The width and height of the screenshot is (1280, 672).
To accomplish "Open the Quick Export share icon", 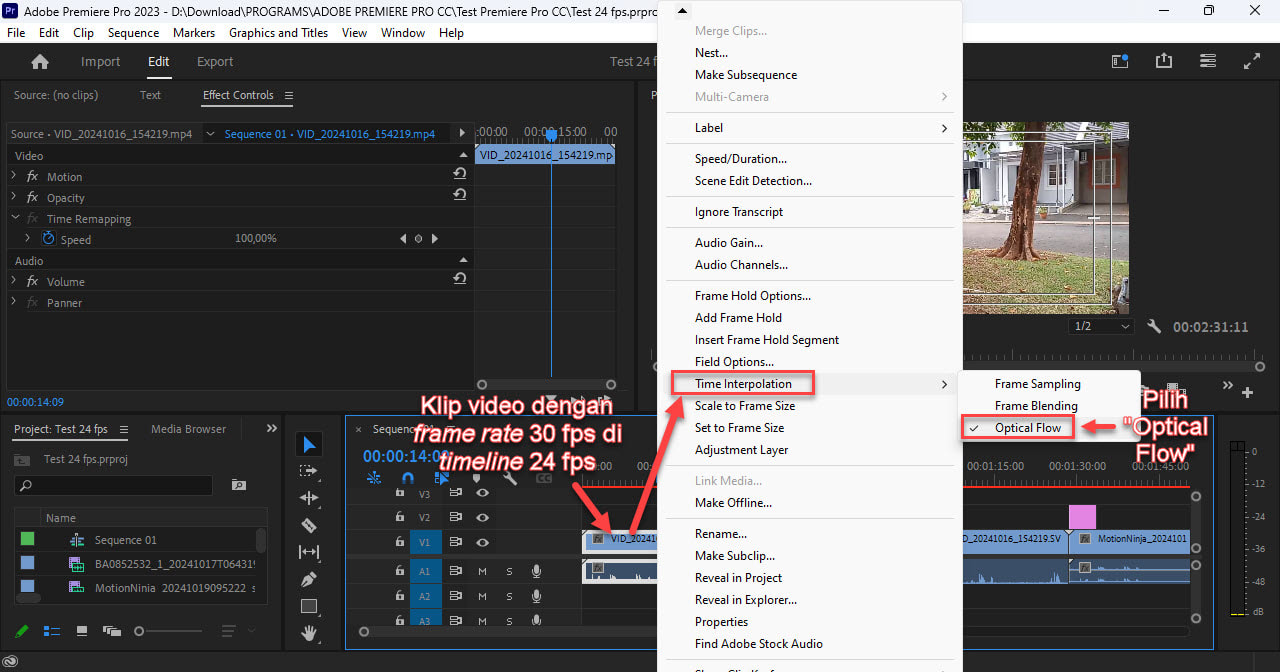I will tap(1164, 62).
